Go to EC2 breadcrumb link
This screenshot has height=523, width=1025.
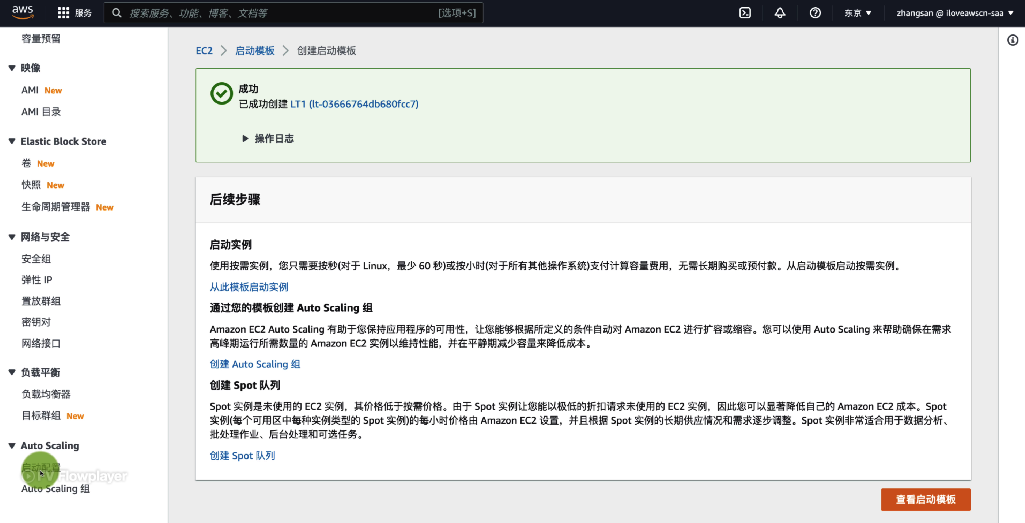[x=204, y=50]
